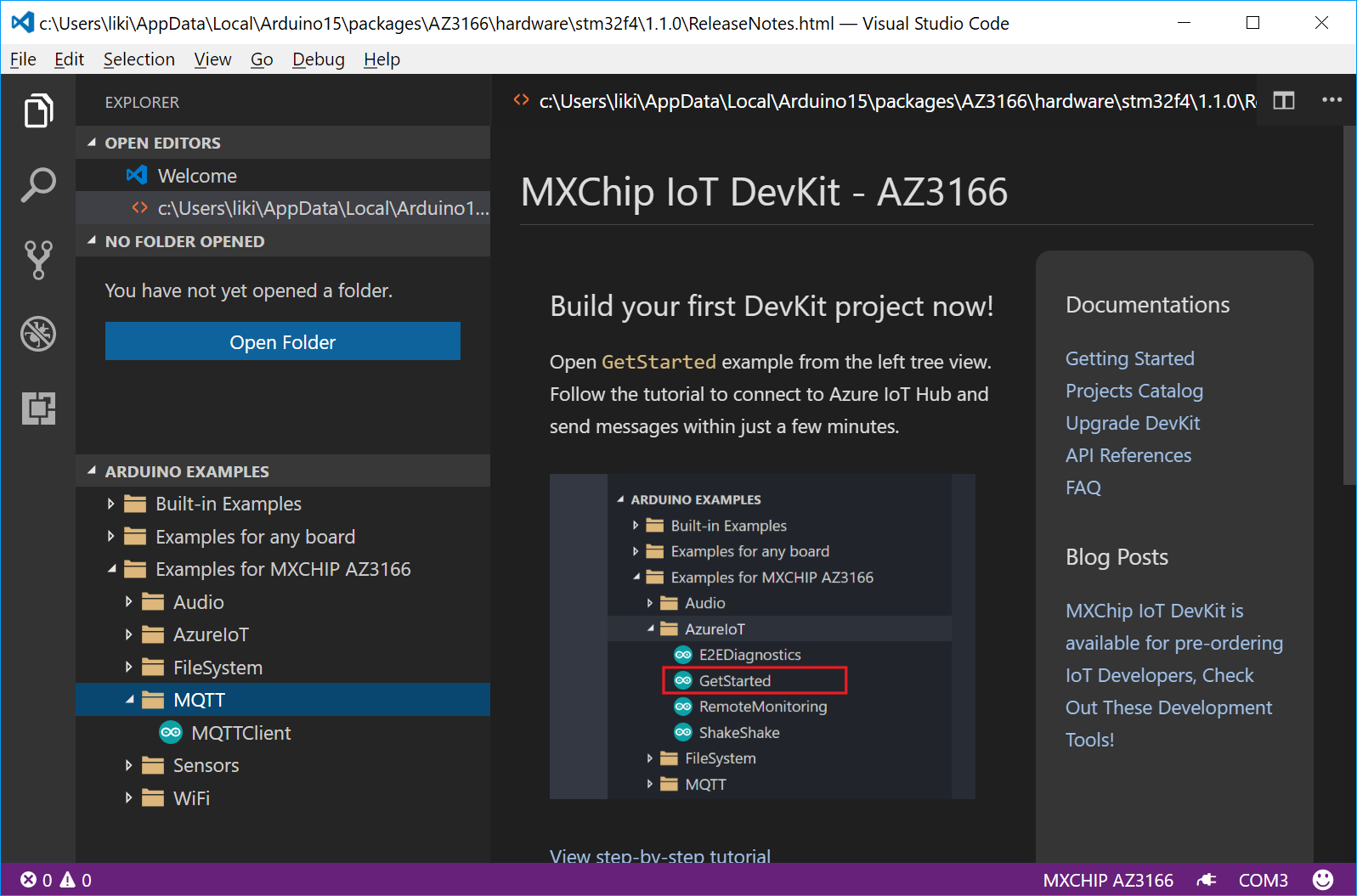Click the Built-in Examples folder icon
The width and height of the screenshot is (1357, 896).
[135, 504]
